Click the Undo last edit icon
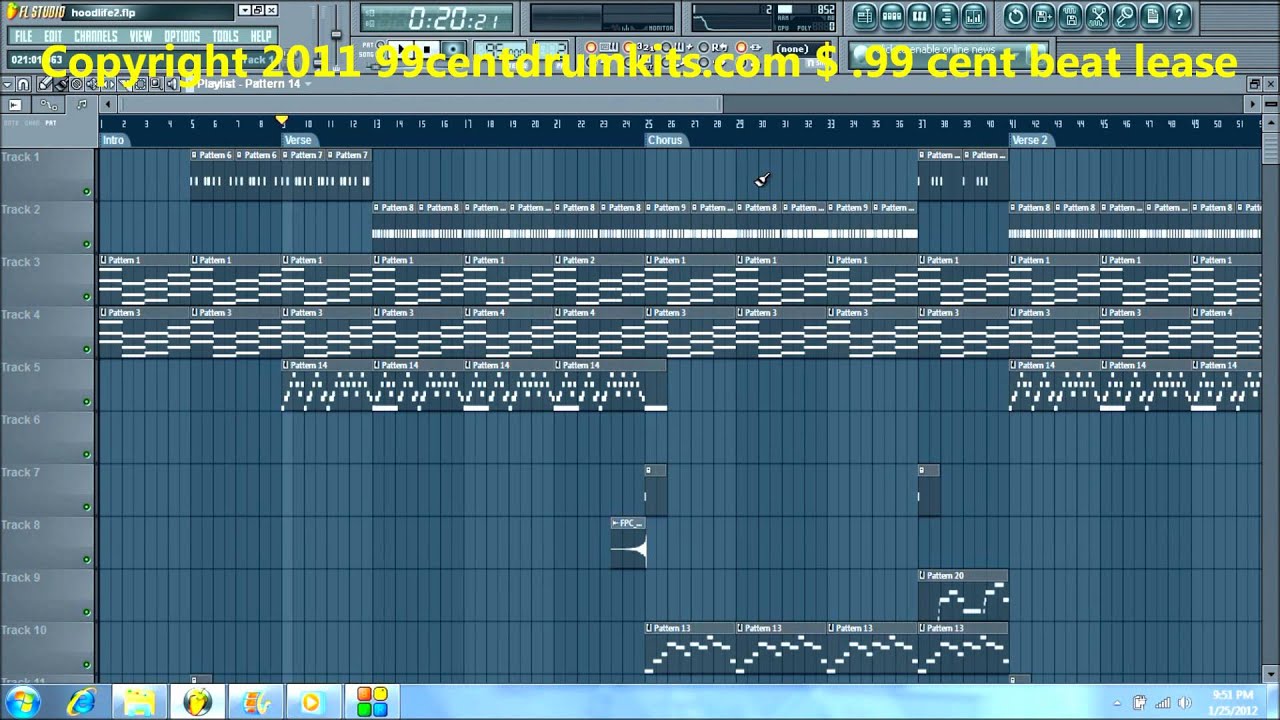1280x720 pixels. tap(1016, 16)
